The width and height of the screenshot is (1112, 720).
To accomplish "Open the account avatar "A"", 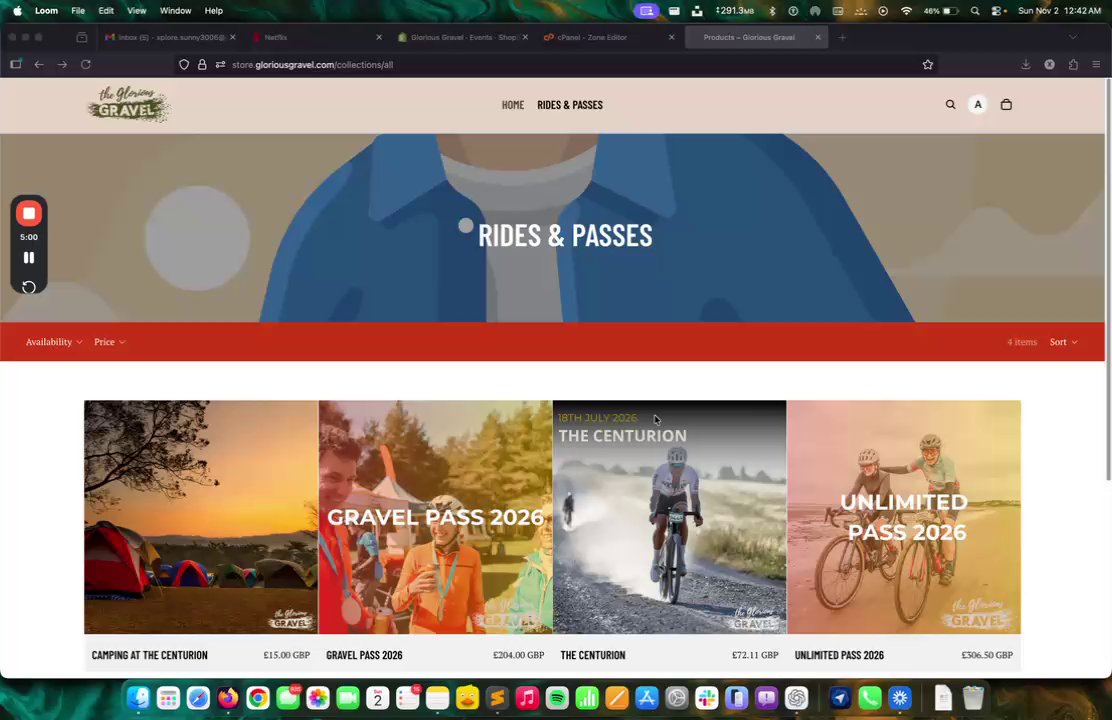I will point(978,104).
